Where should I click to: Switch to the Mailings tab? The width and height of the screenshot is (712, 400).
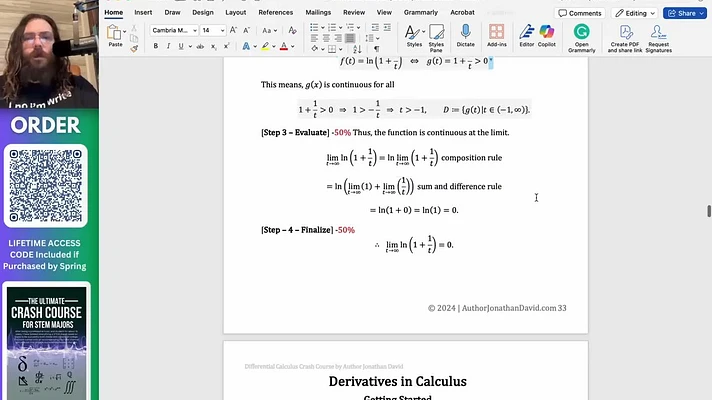point(318,13)
